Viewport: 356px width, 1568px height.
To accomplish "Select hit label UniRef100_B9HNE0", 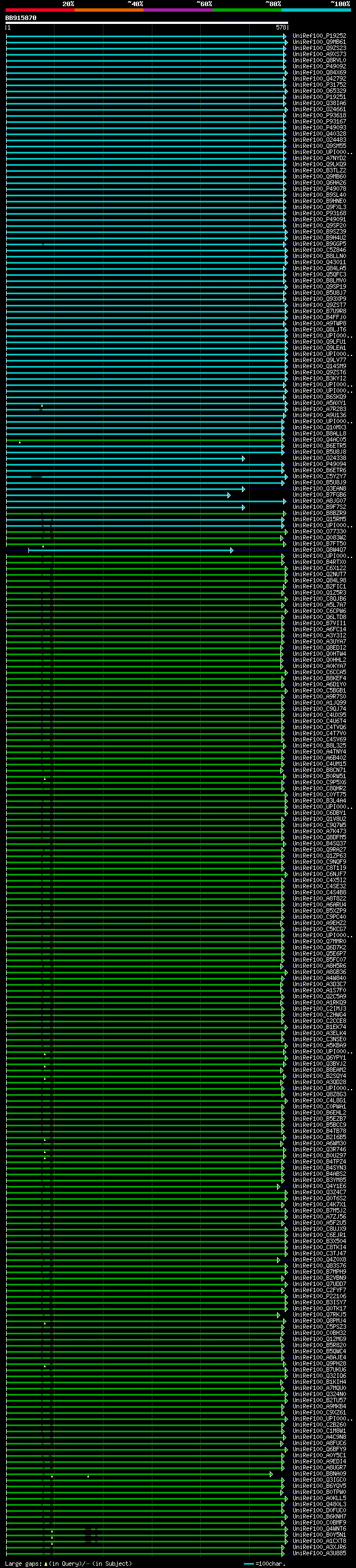I will click(x=319, y=201).
